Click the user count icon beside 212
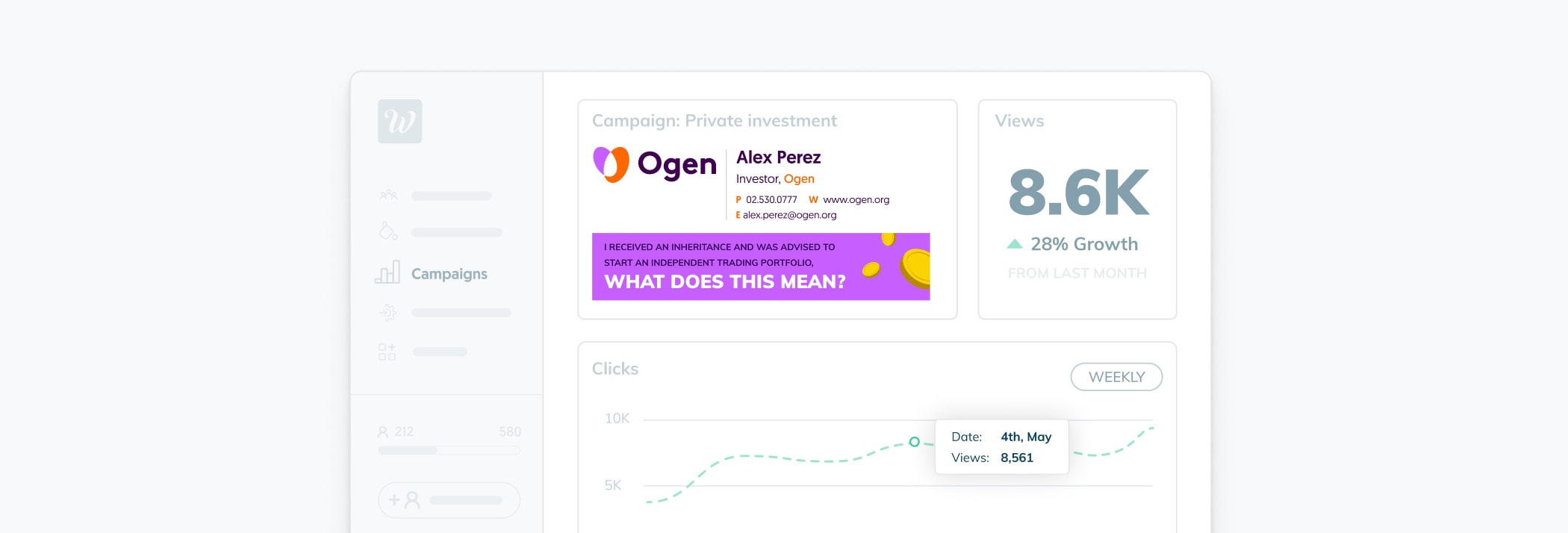The image size is (1568, 533). (x=383, y=431)
